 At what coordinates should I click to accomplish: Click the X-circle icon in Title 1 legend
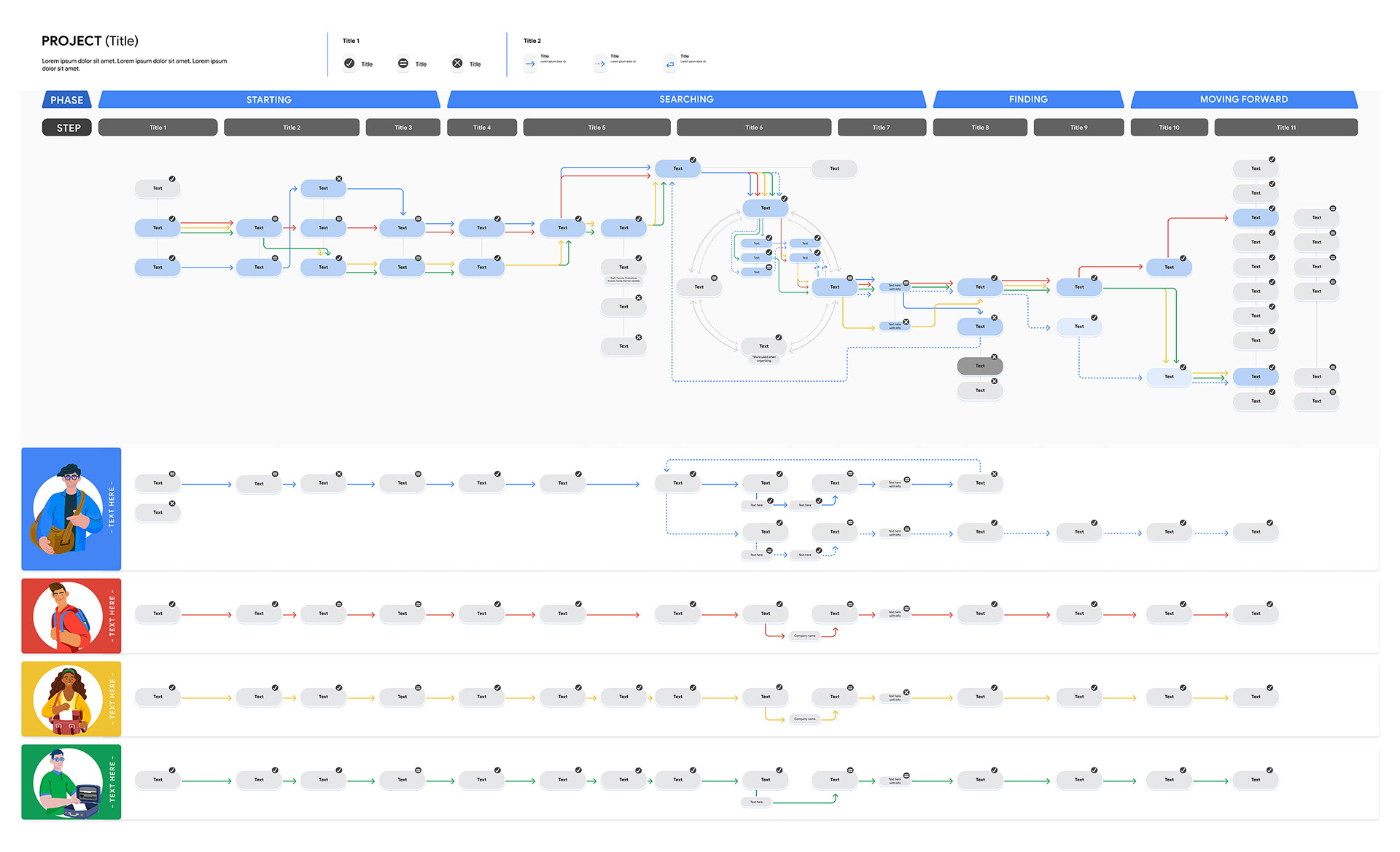[457, 63]
